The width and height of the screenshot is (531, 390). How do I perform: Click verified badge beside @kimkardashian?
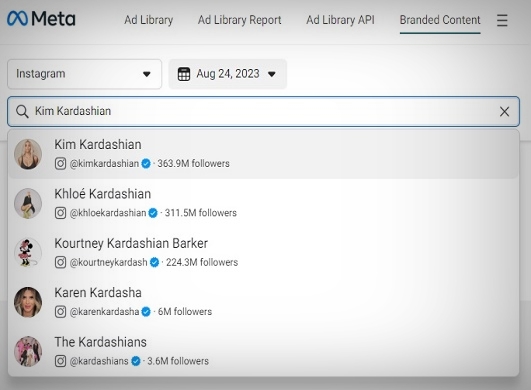146,164
